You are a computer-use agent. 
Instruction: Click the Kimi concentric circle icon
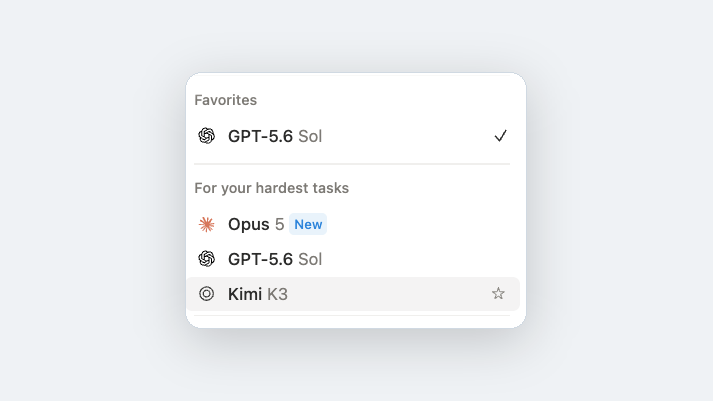(x=206, y=294)
